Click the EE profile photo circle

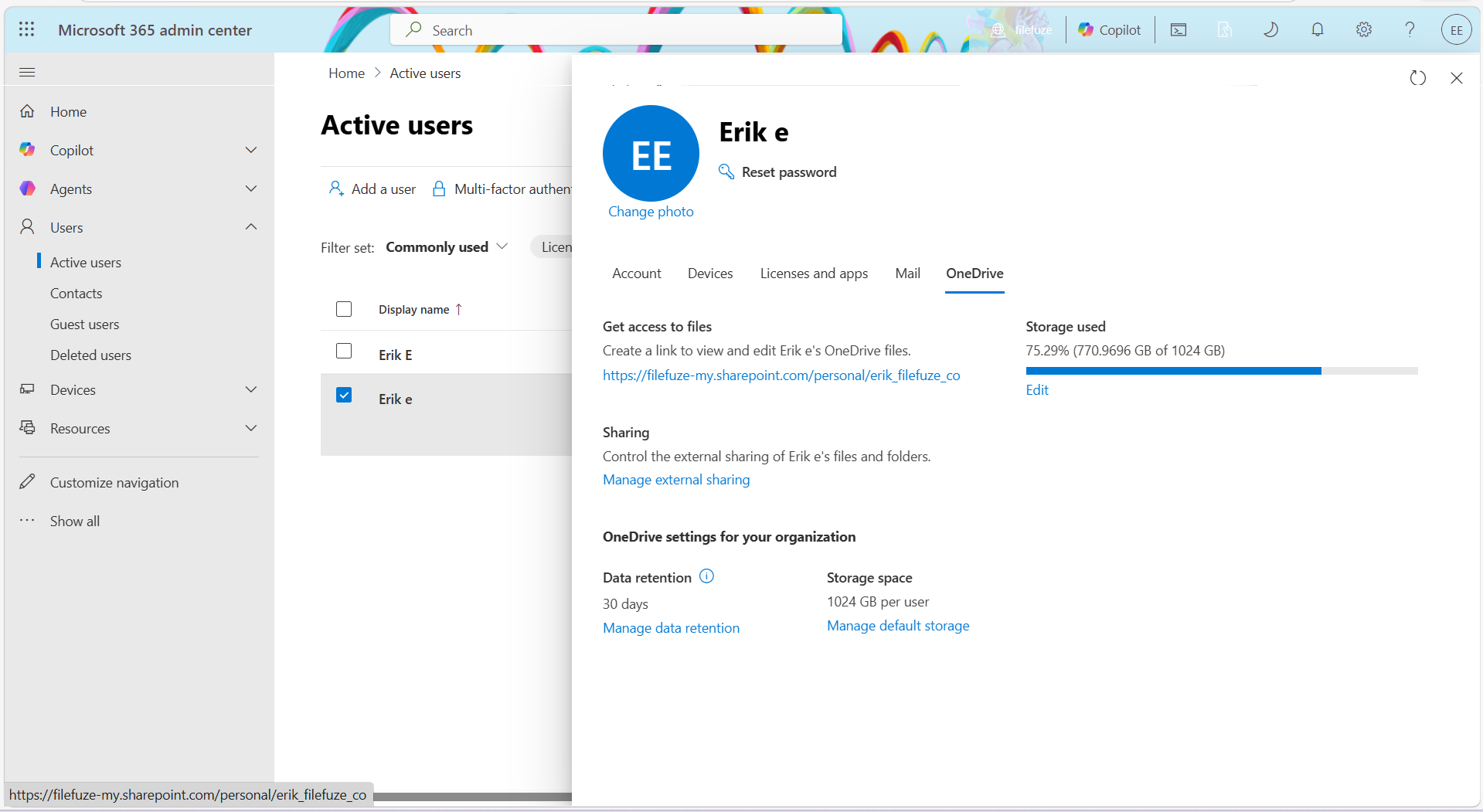click(651, 153)
